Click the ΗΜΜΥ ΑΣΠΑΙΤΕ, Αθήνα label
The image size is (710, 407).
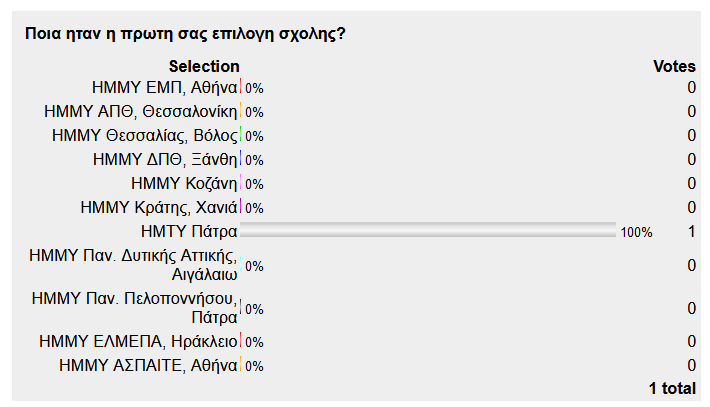click(x=148, y=365)
